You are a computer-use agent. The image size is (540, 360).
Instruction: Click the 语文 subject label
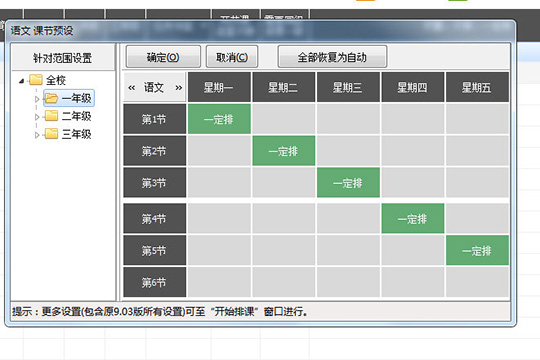click(154, 88)
